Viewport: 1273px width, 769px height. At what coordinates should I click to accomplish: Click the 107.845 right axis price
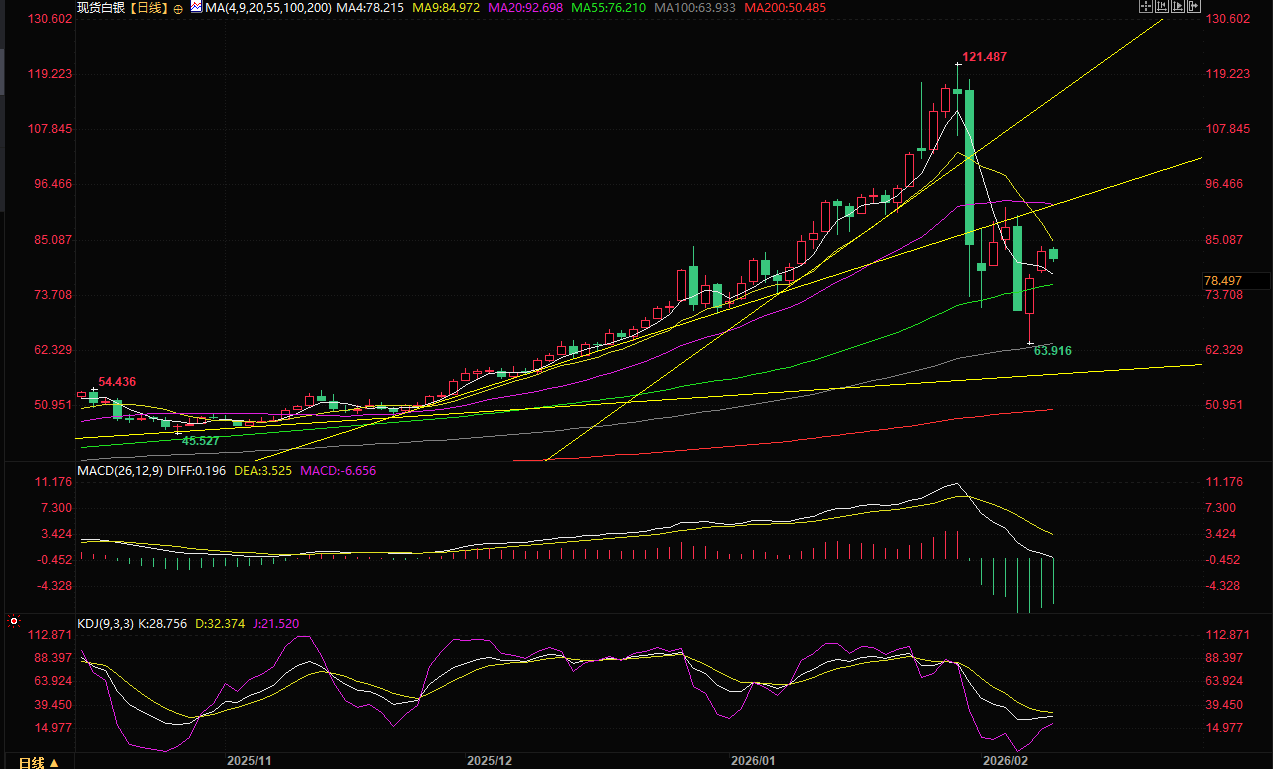1229,129
